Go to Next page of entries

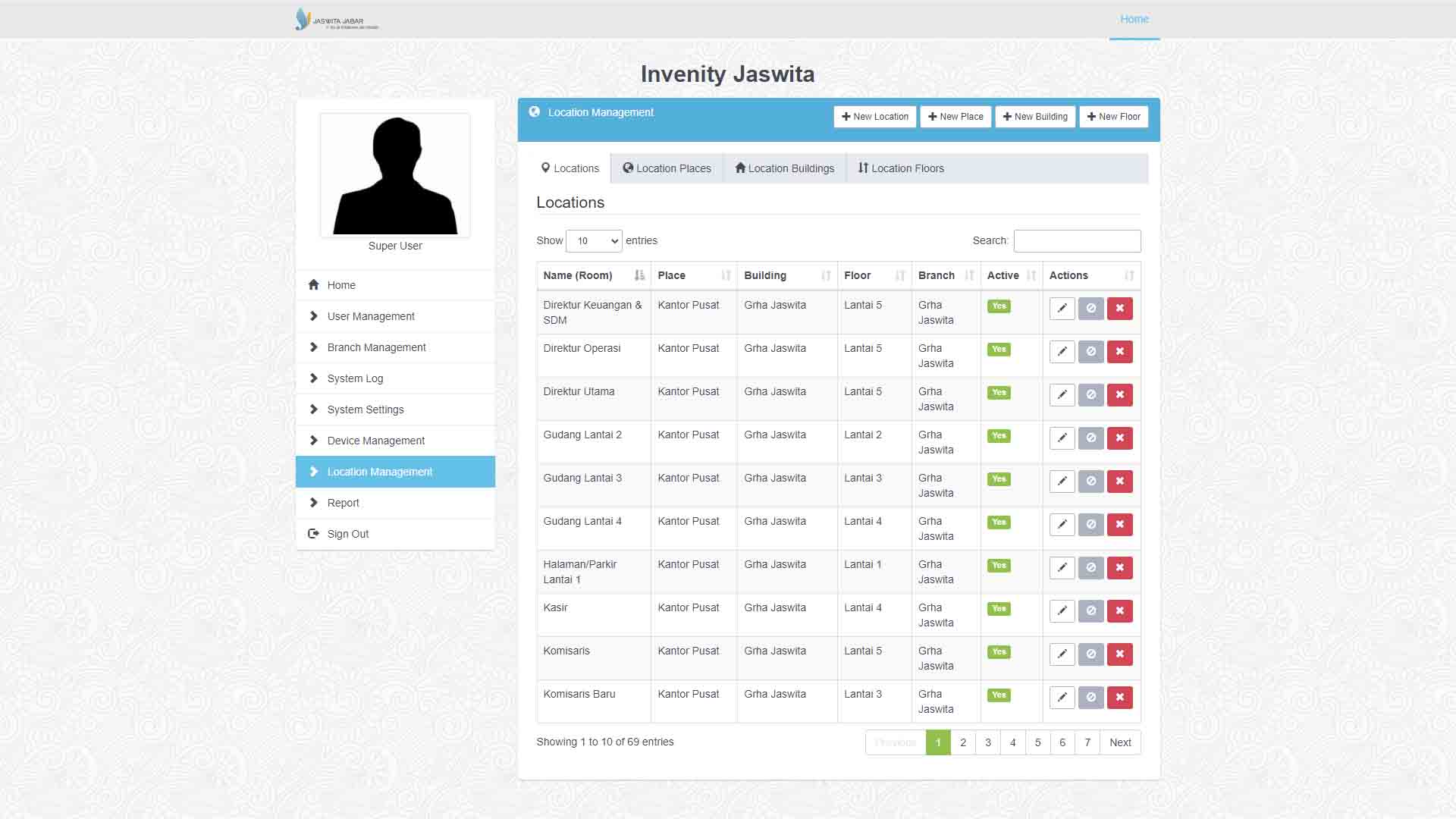tap(1119, 743)
